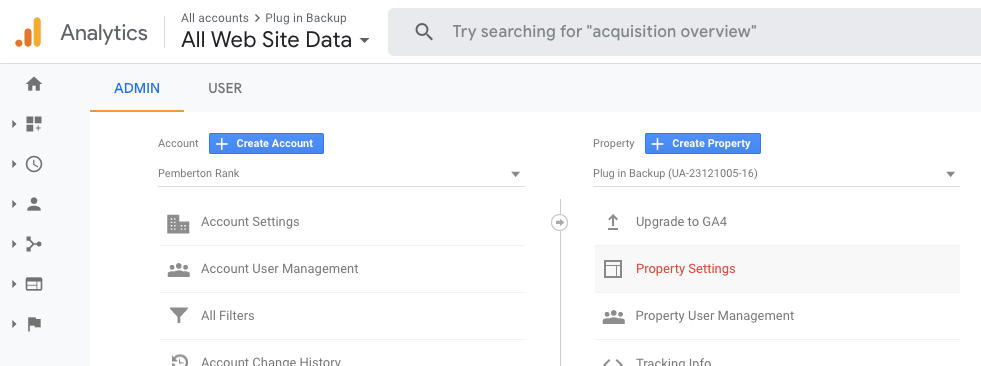Switch to the ADMIN tab
Viewport: 981px width, 366px height.
coord(137,88)
